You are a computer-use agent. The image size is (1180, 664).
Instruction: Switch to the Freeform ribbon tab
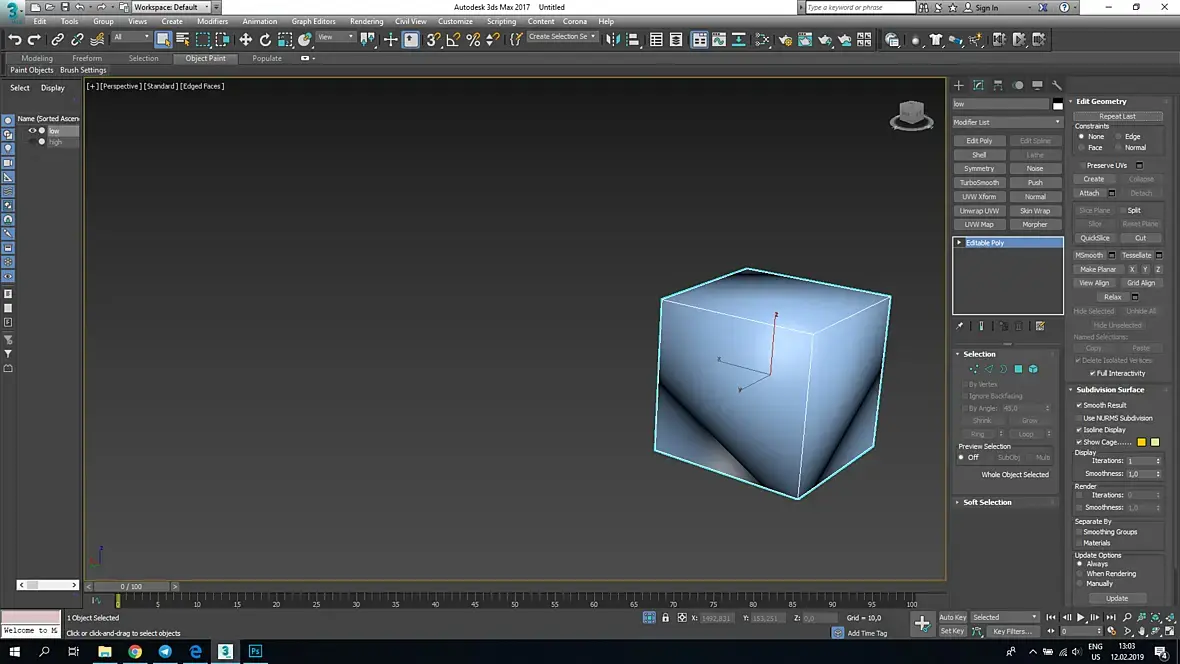tap(87, 58)
